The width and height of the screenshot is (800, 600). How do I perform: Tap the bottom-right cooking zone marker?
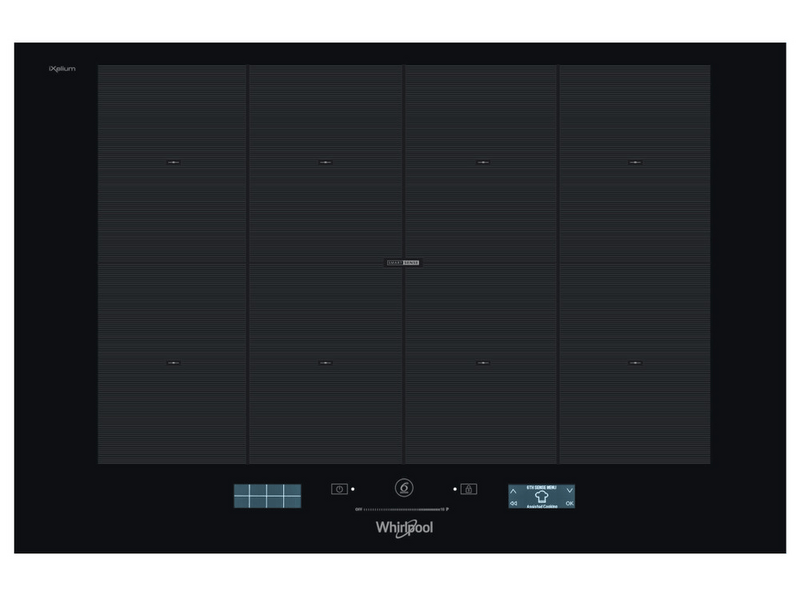[x=635, y=363]
